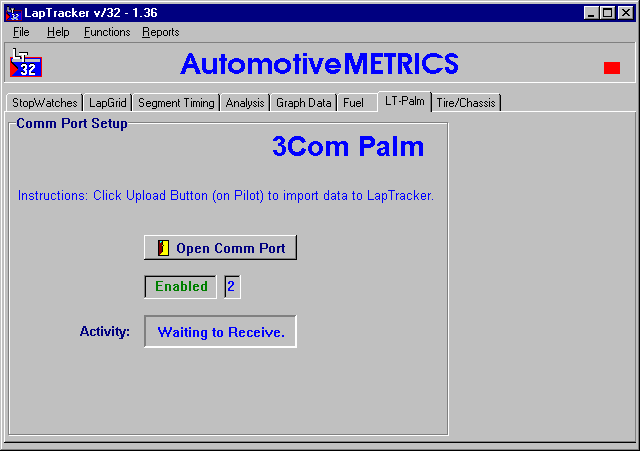640x451 pixels.
Task: Select the LT-Palm tab
Action: tap(404, 101)
